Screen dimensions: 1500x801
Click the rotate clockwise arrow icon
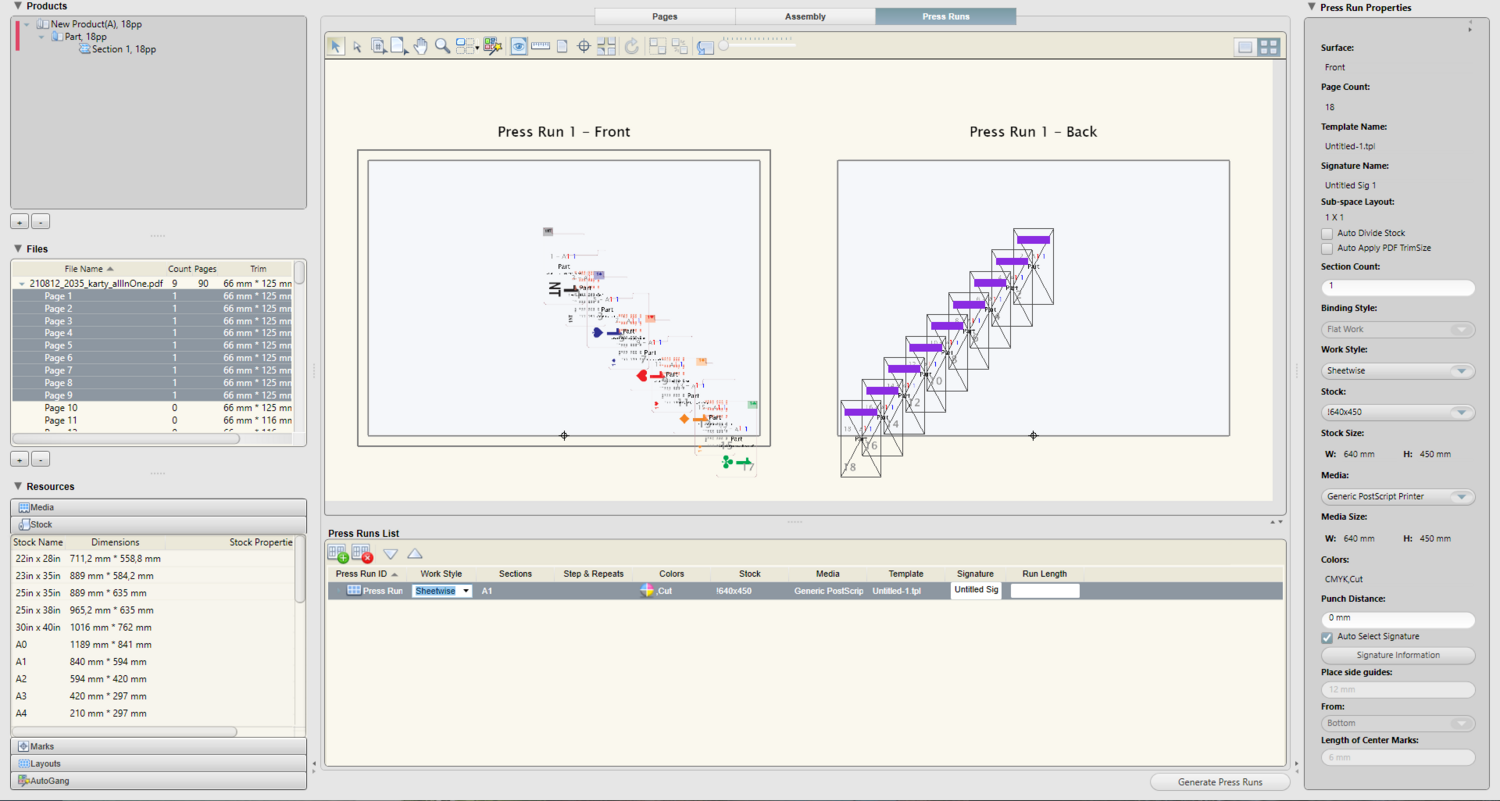tap(632, 46)
